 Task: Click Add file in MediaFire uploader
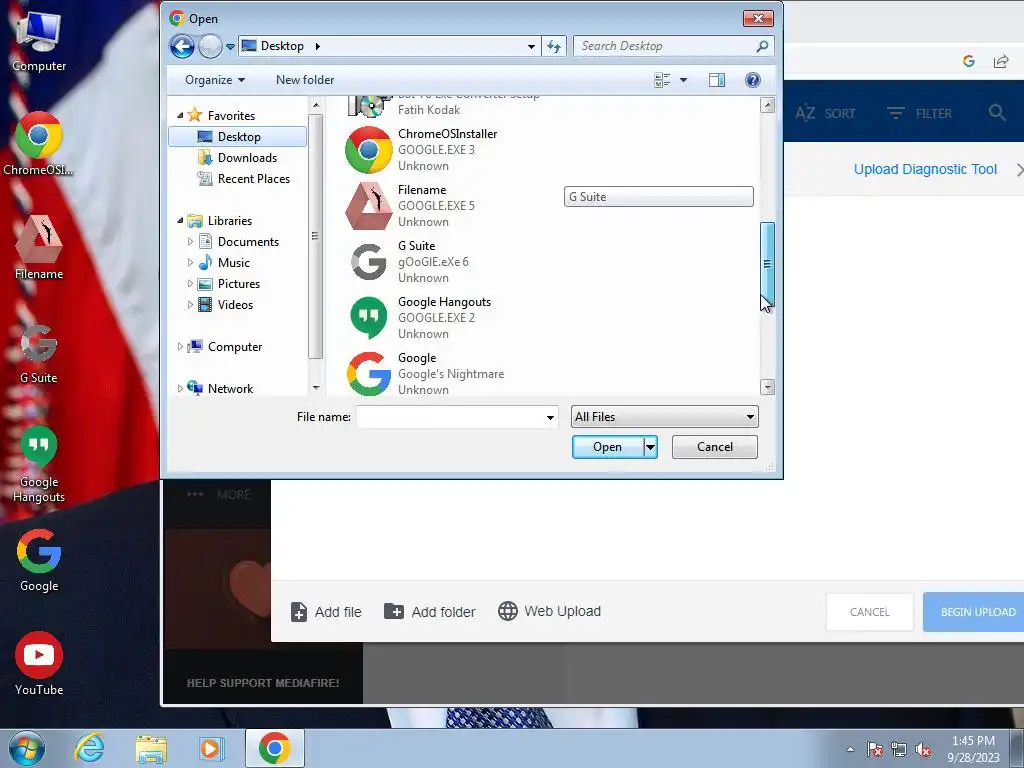pyautogui.click(x=326, y=612)
